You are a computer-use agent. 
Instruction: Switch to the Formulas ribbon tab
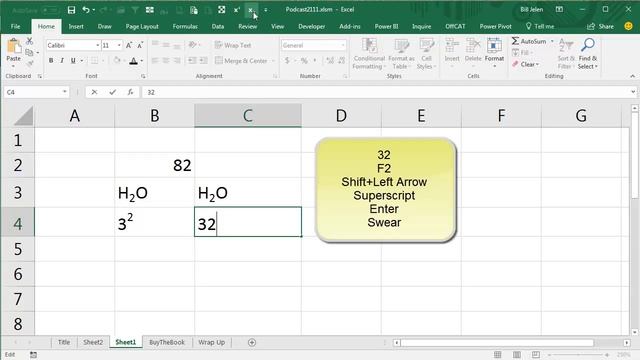click(x=185, y=27)
